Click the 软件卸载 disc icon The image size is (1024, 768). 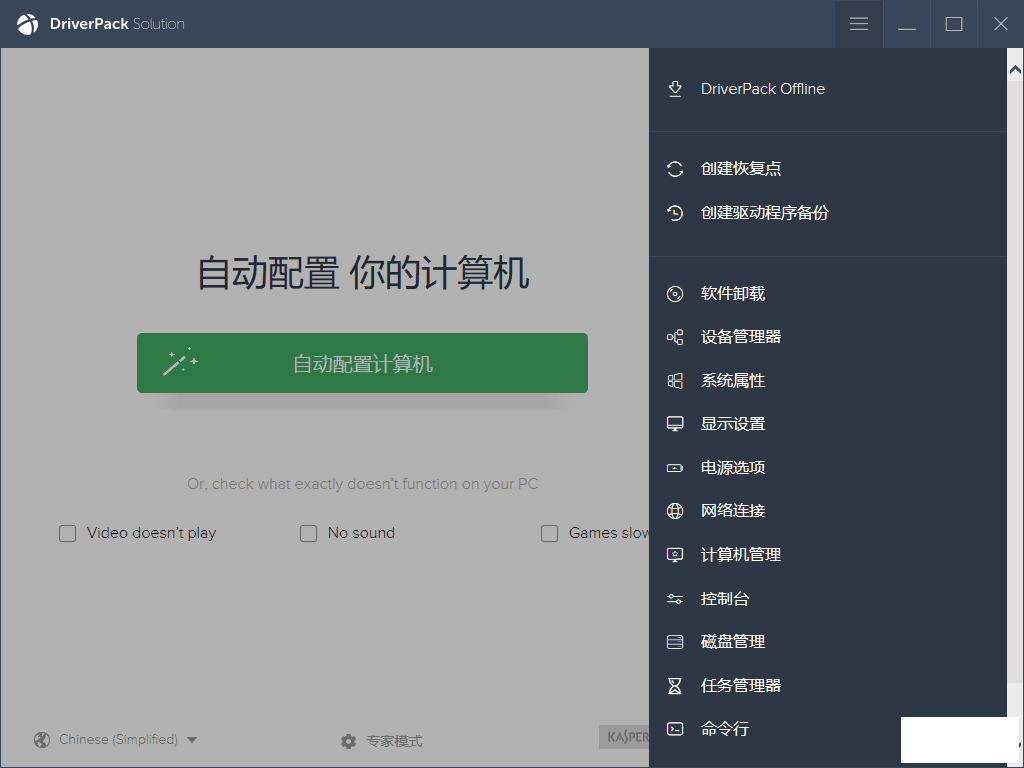(675, 294)
